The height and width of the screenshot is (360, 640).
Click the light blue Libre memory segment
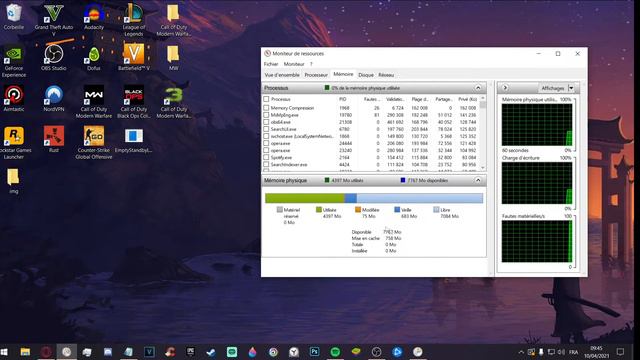pos(420,198)
